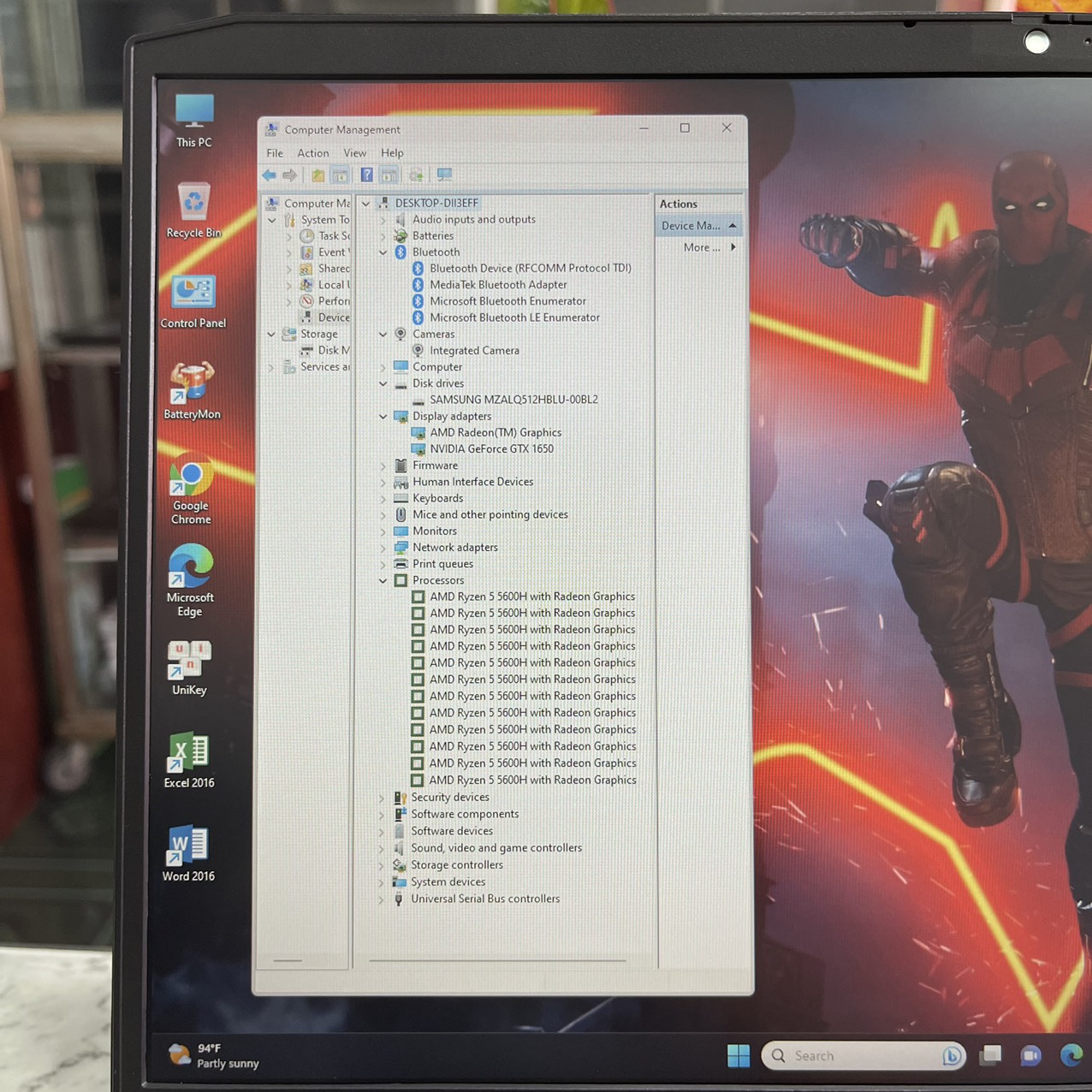Click the Forward arrow toolbar icon
Image resolution: width=1092 pixels, height=1092 pixels.
(x=290, y=175)
